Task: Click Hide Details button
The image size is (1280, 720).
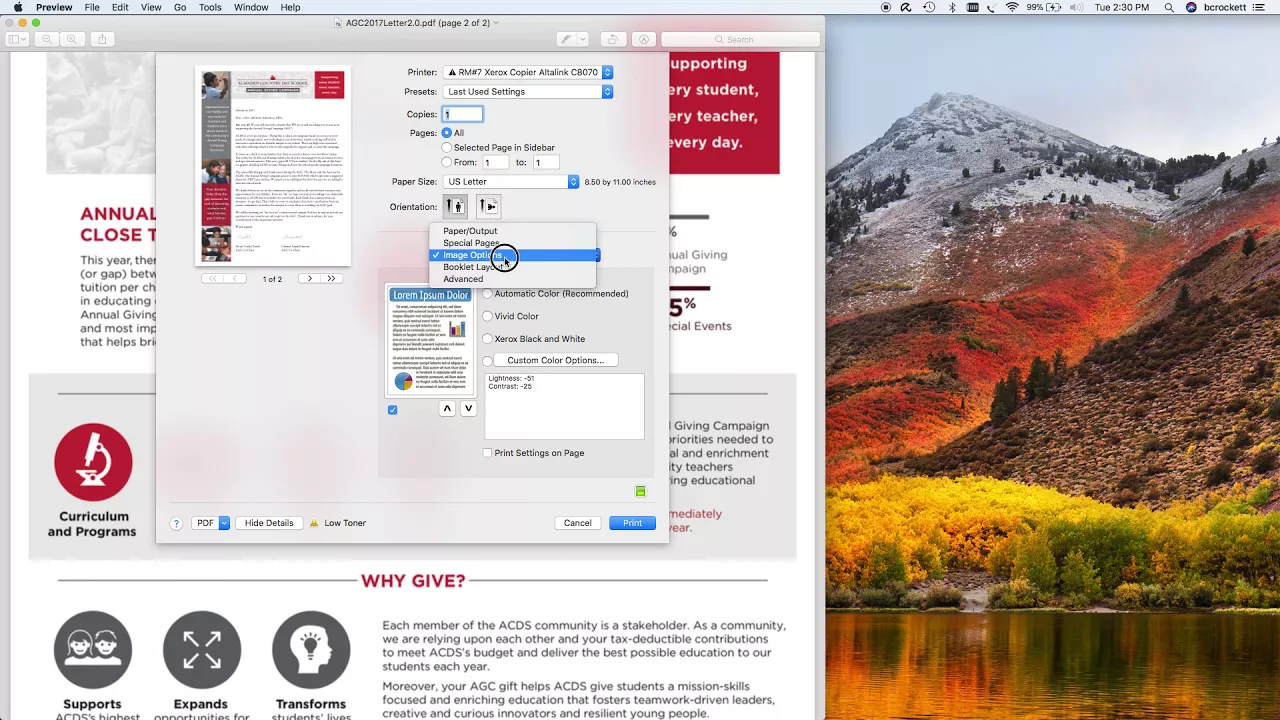Action: (x=269, y=523)
